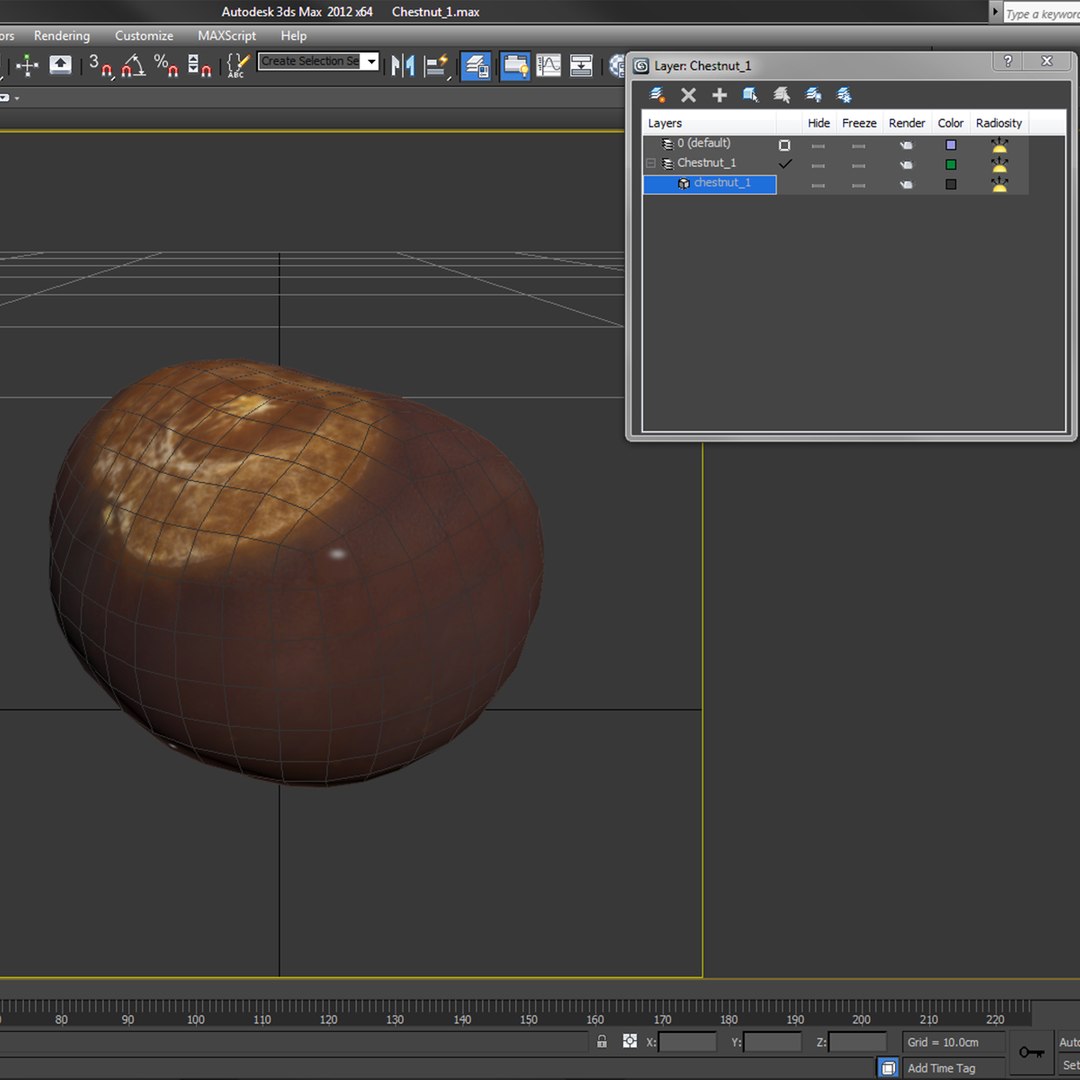Toggle Radiosity for Chestnut_1 layer
The width and height of the screenshot is (1080, 1080).
pyautogui.click(x=999, y=164)
